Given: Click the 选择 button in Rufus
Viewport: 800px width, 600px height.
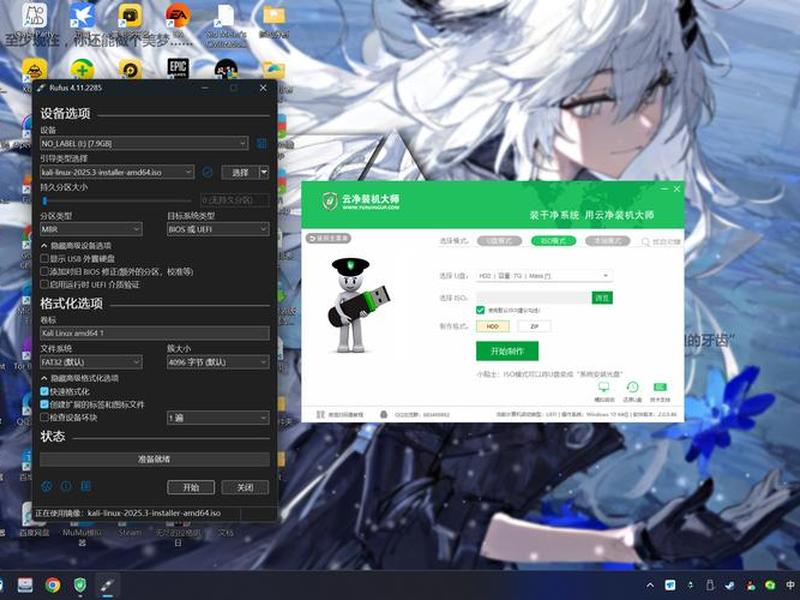Looking at the screenshot, I should (240, 172).
